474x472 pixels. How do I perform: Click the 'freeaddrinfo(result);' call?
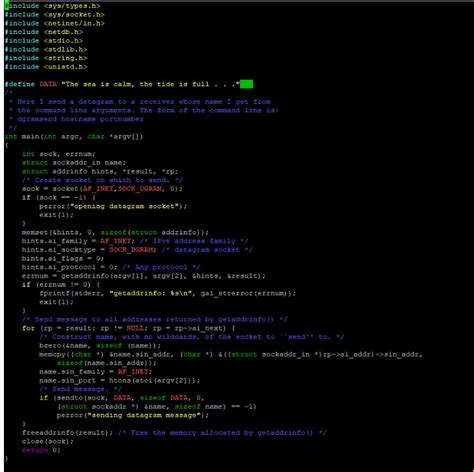67,433
